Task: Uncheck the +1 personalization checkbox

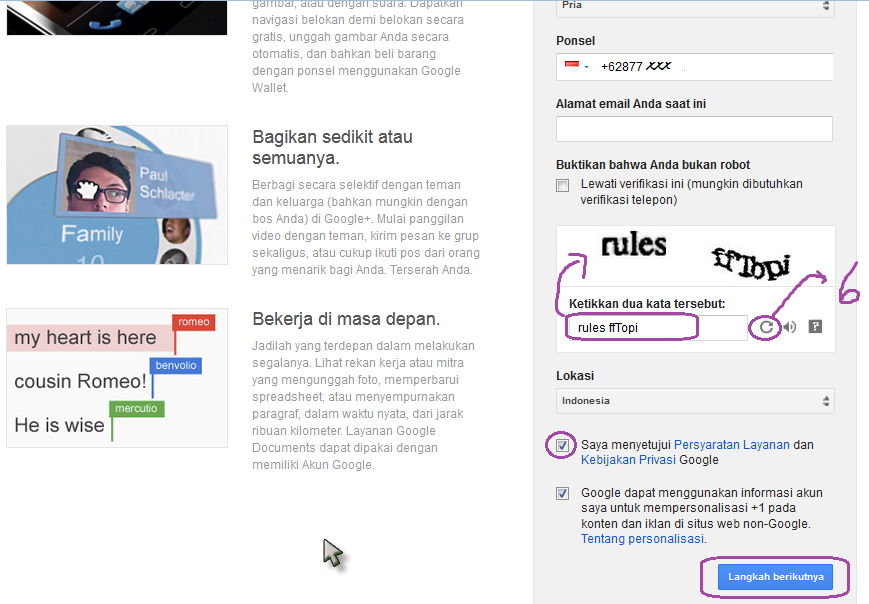Action: (x=563, y=493)
